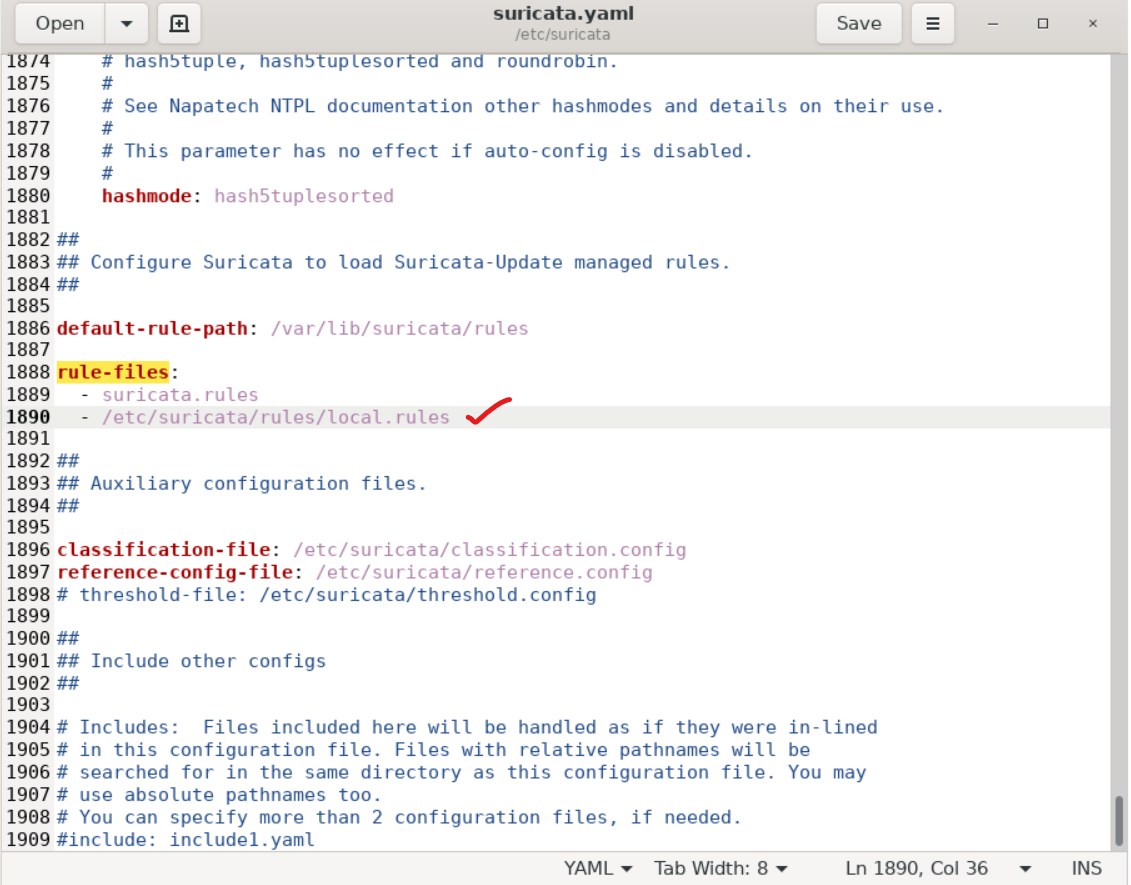Click '#include: include1.yaml' line
1131x885 pixels.
pyautogui.click(x=185, y=840)
